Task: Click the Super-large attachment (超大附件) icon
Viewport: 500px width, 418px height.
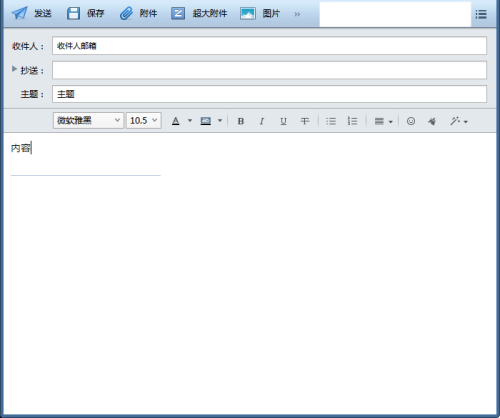Action: pyautogui.click(x=178, y=13)
